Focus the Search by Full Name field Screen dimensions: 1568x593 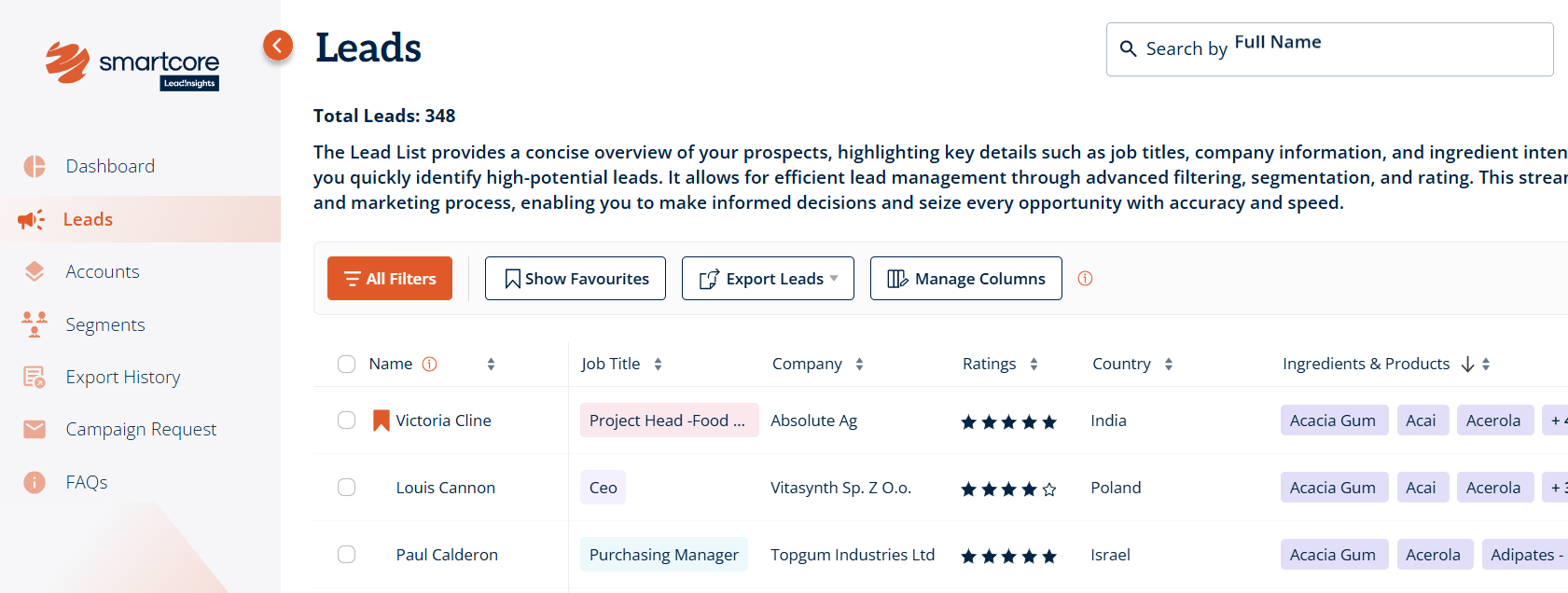(x=1343, y=49)
